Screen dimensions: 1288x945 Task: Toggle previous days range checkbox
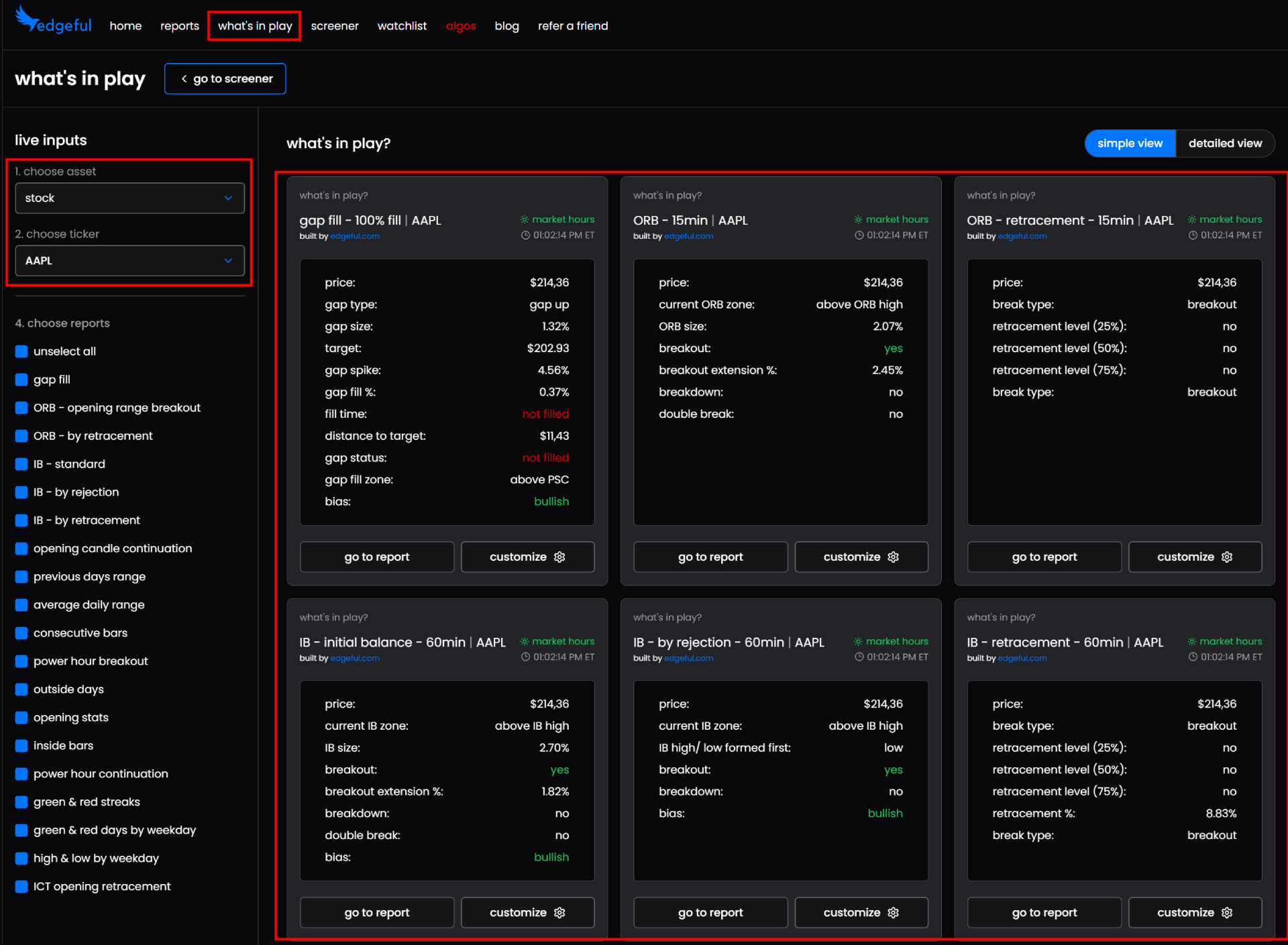(x=21, y=577)
